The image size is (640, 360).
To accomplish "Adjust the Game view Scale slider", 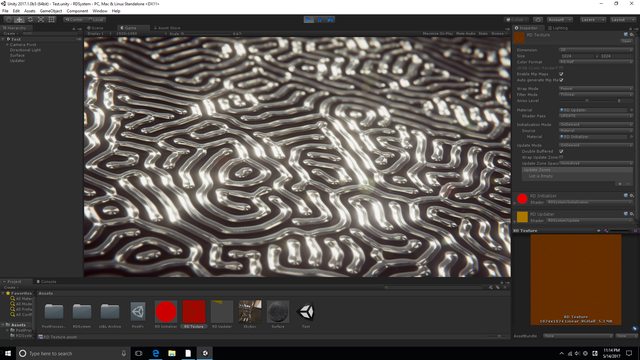I will [207, 34].
